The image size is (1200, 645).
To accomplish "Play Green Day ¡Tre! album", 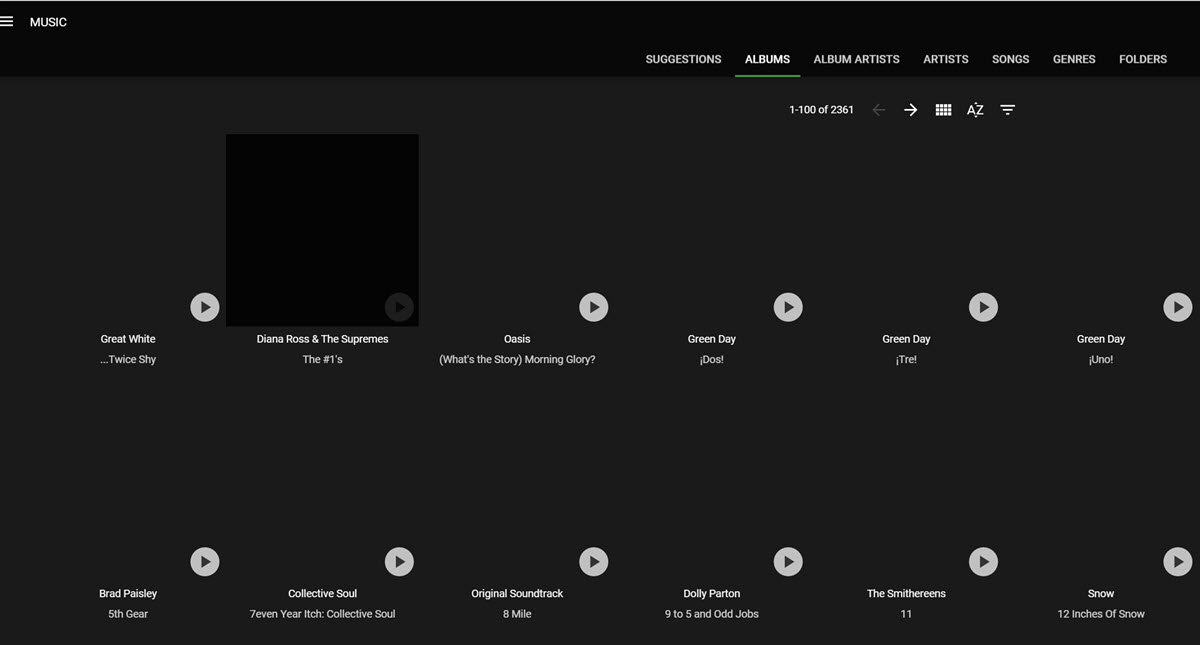I will [x=983, y=307].
